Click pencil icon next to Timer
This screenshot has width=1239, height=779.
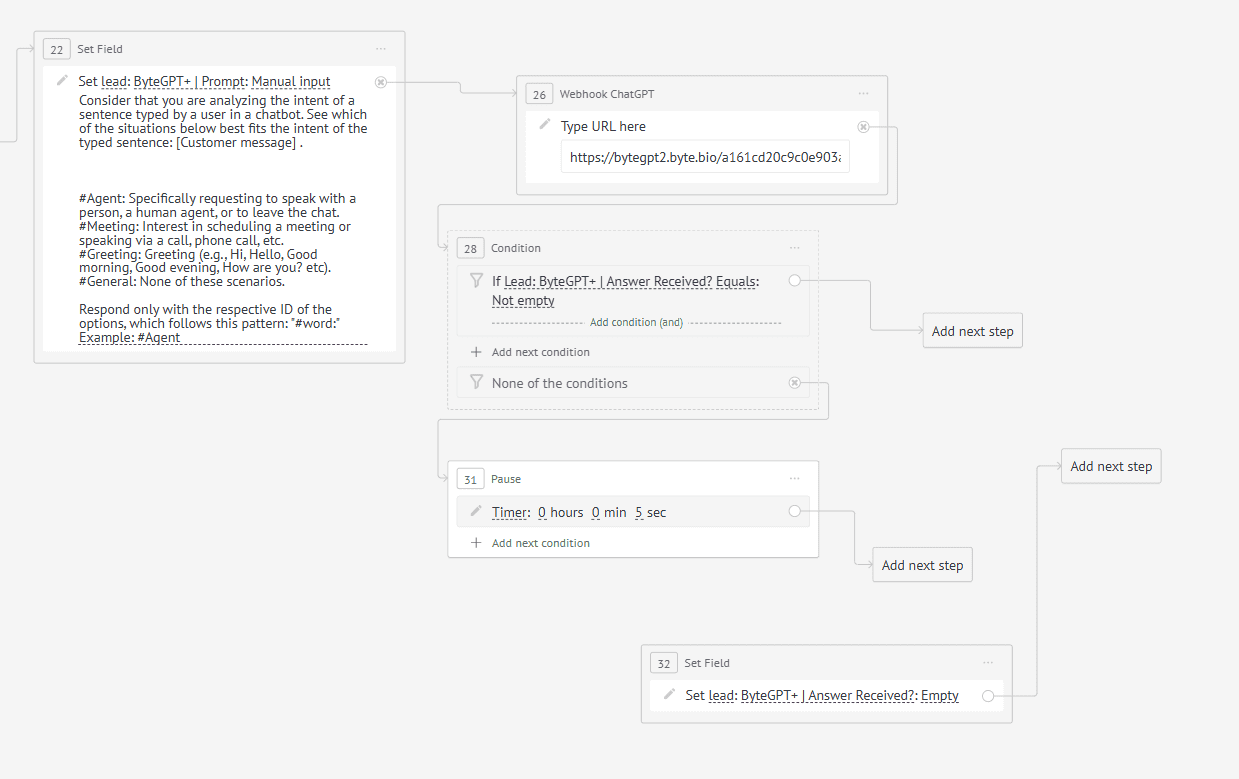click(476, 511)
